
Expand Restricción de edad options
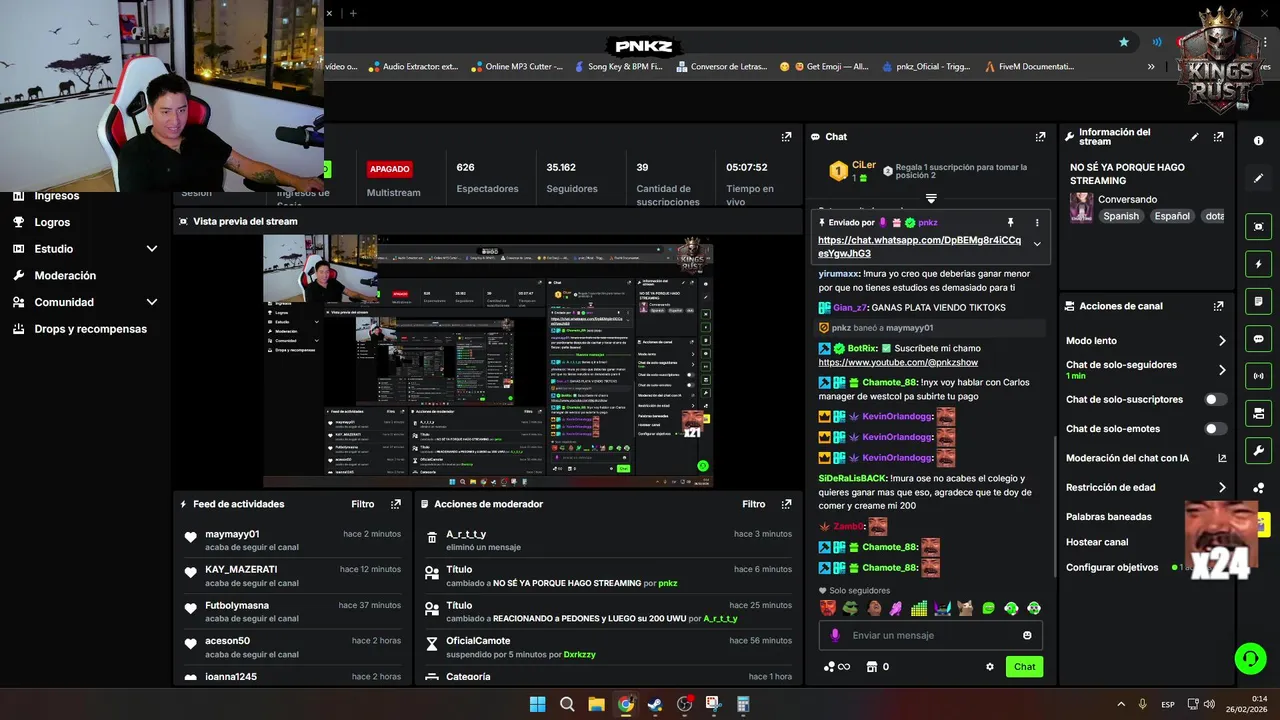point(1222,488)
